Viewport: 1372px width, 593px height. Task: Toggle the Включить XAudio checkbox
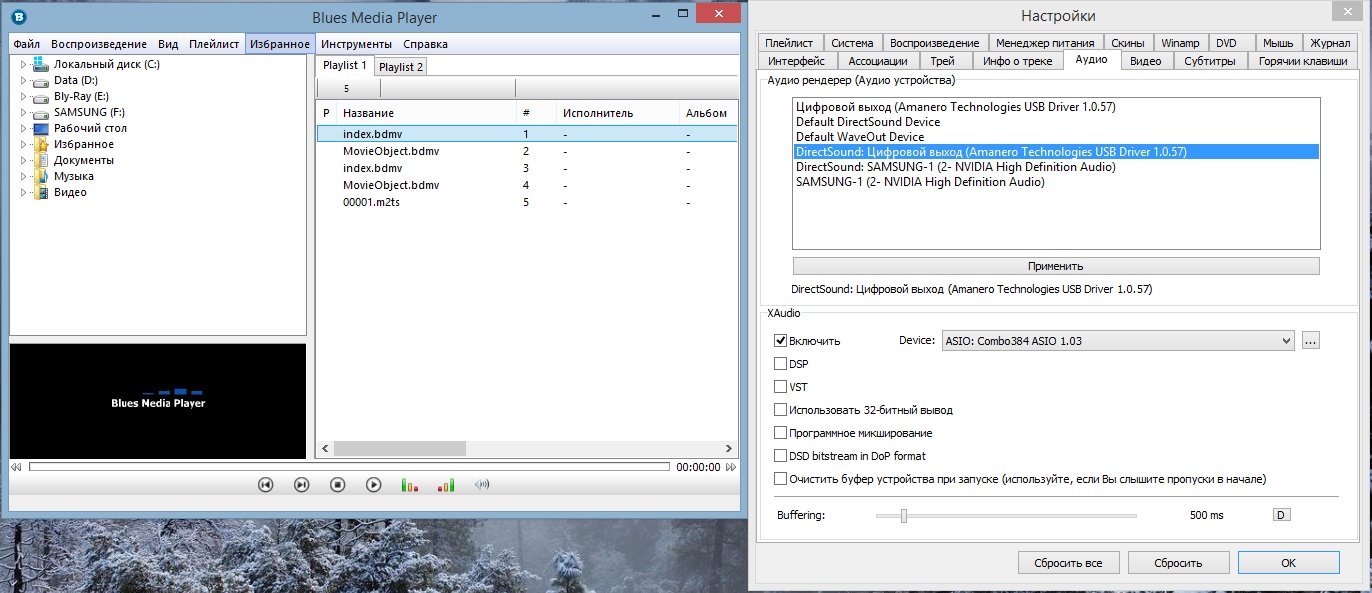click(x=780, y=341)
